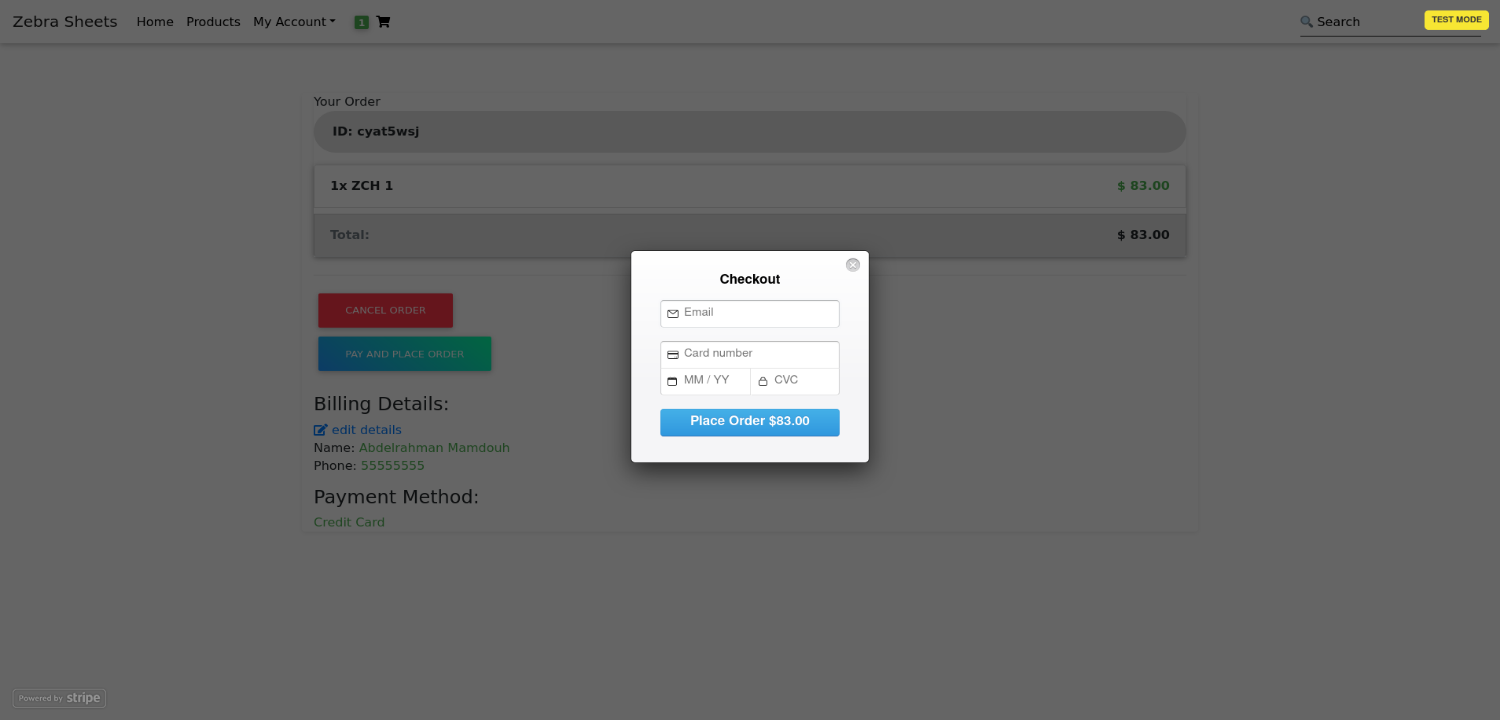The image size is (1500, 720).
Task: Go to the Products page
Action: [x=213, y=22]
